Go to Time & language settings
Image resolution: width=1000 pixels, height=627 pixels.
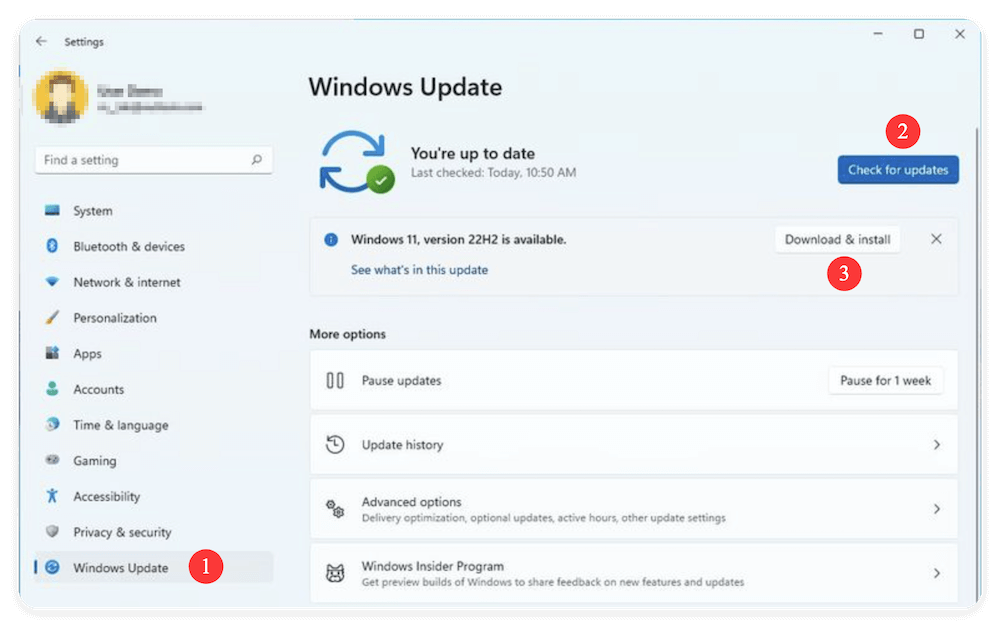pyautogui.click(x=120, y=425)
